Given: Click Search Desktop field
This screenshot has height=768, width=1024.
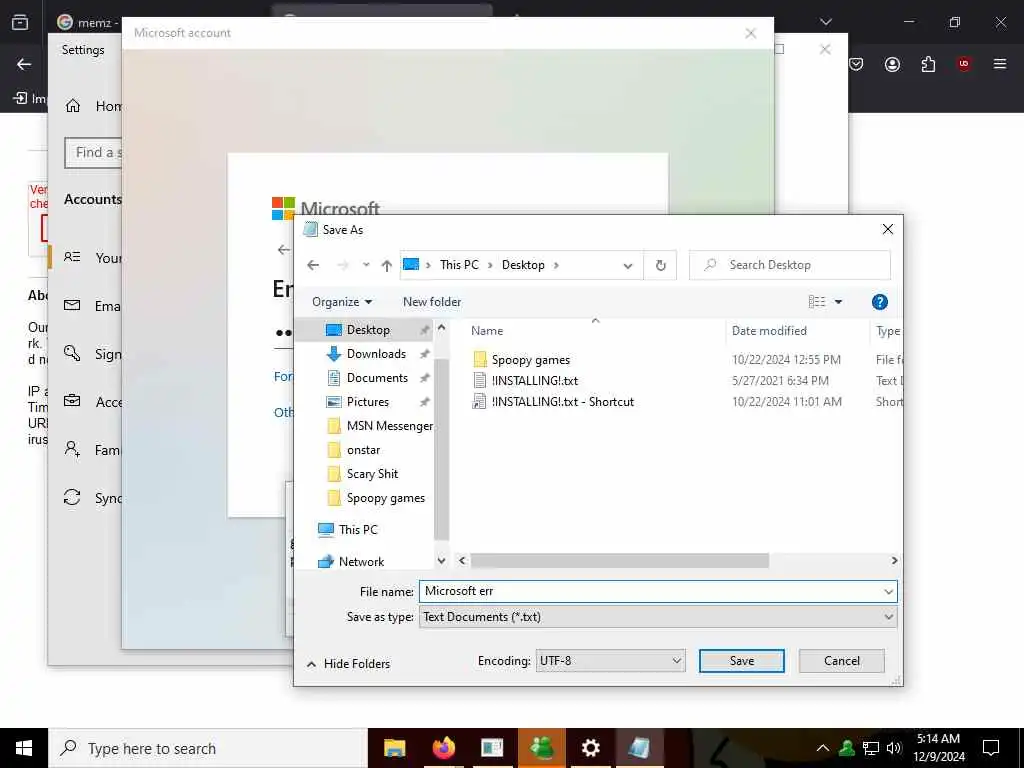Looking at the screenshot, I should tap(790, 265).
